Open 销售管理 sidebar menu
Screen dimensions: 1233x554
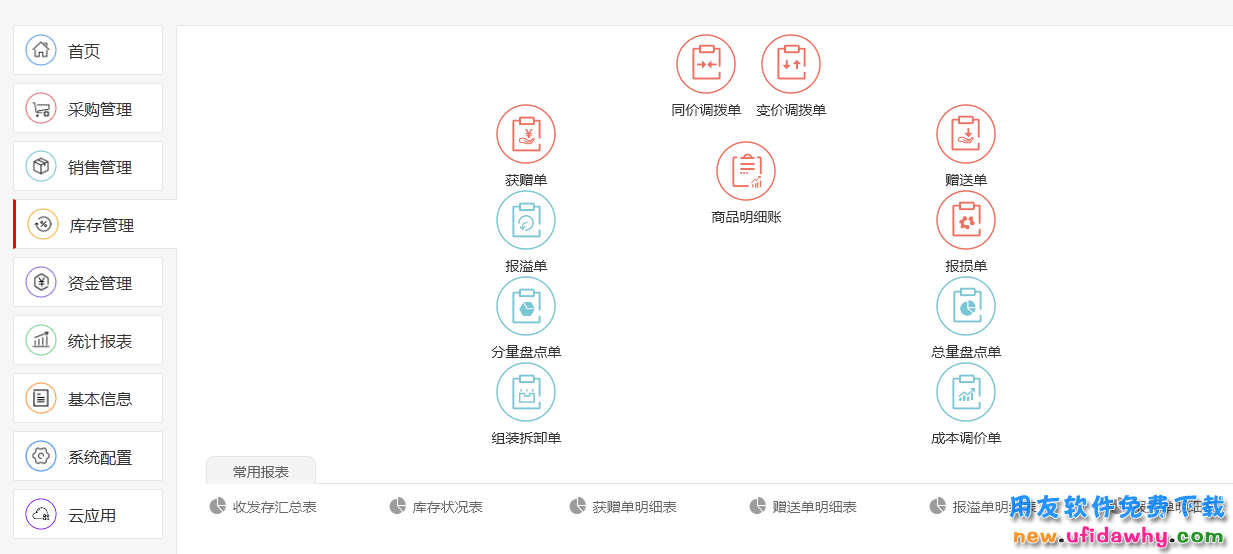(x=88, y=167)
